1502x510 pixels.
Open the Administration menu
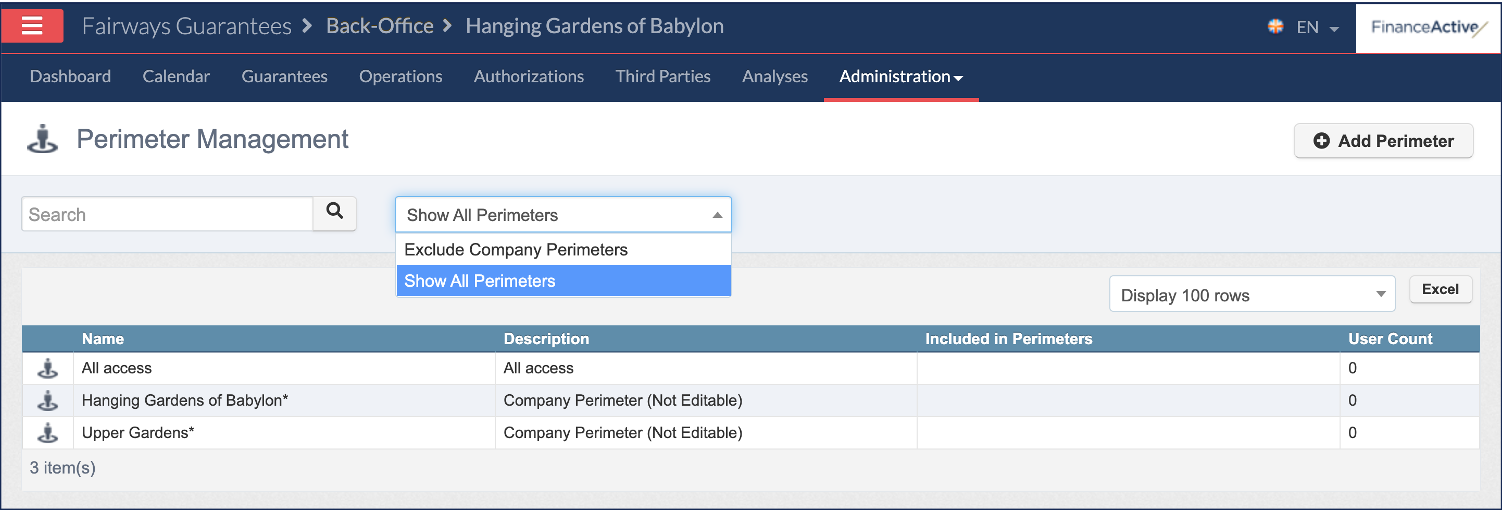pos(901,76)
